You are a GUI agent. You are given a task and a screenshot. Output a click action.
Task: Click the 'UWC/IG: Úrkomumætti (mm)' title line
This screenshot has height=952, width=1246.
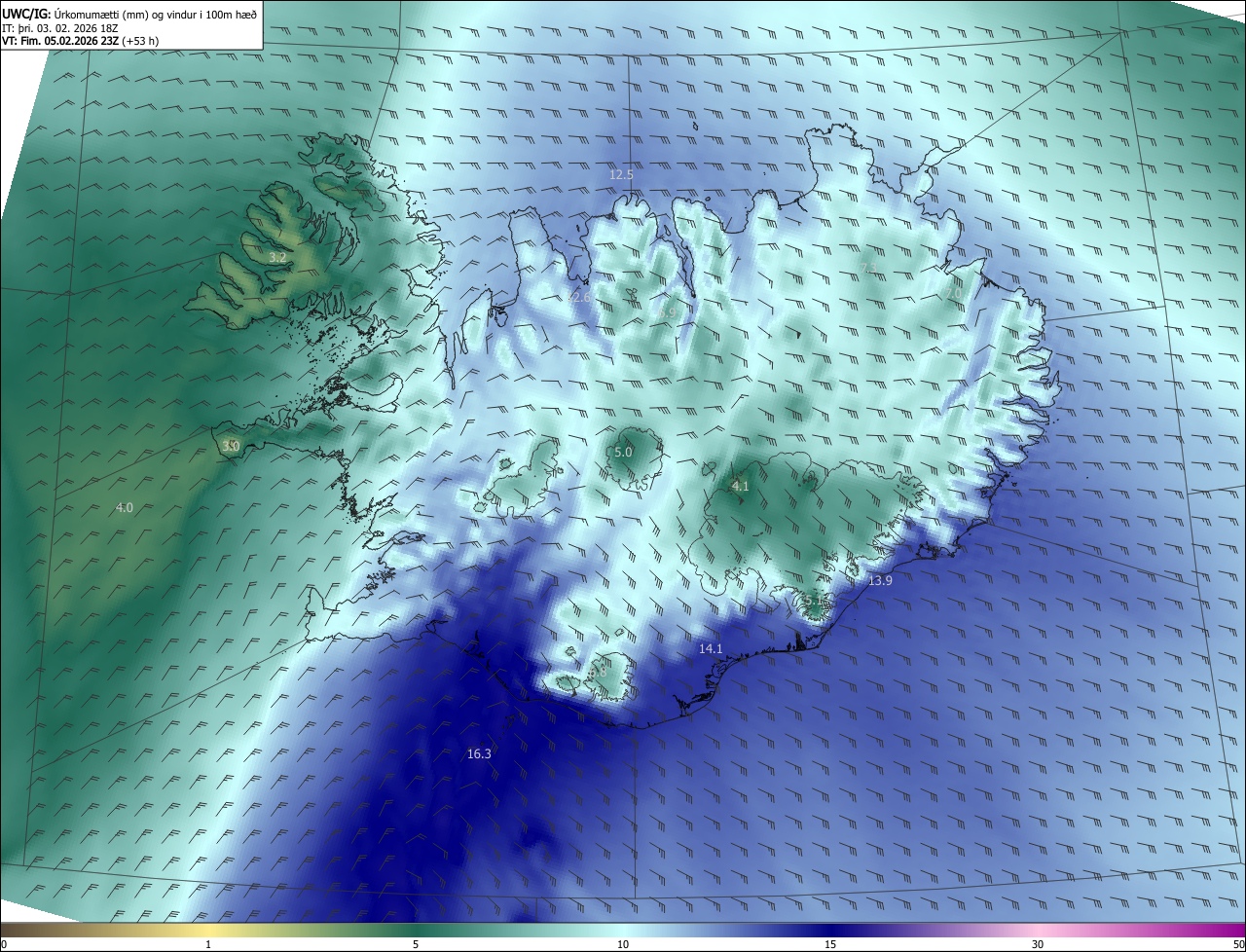click(129, 13)
